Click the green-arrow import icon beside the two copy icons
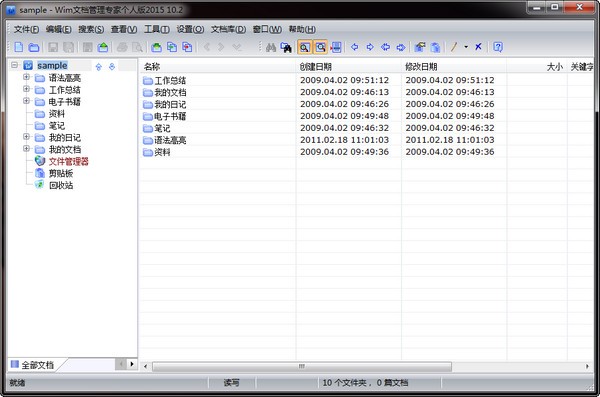 [x=156, y=47]
